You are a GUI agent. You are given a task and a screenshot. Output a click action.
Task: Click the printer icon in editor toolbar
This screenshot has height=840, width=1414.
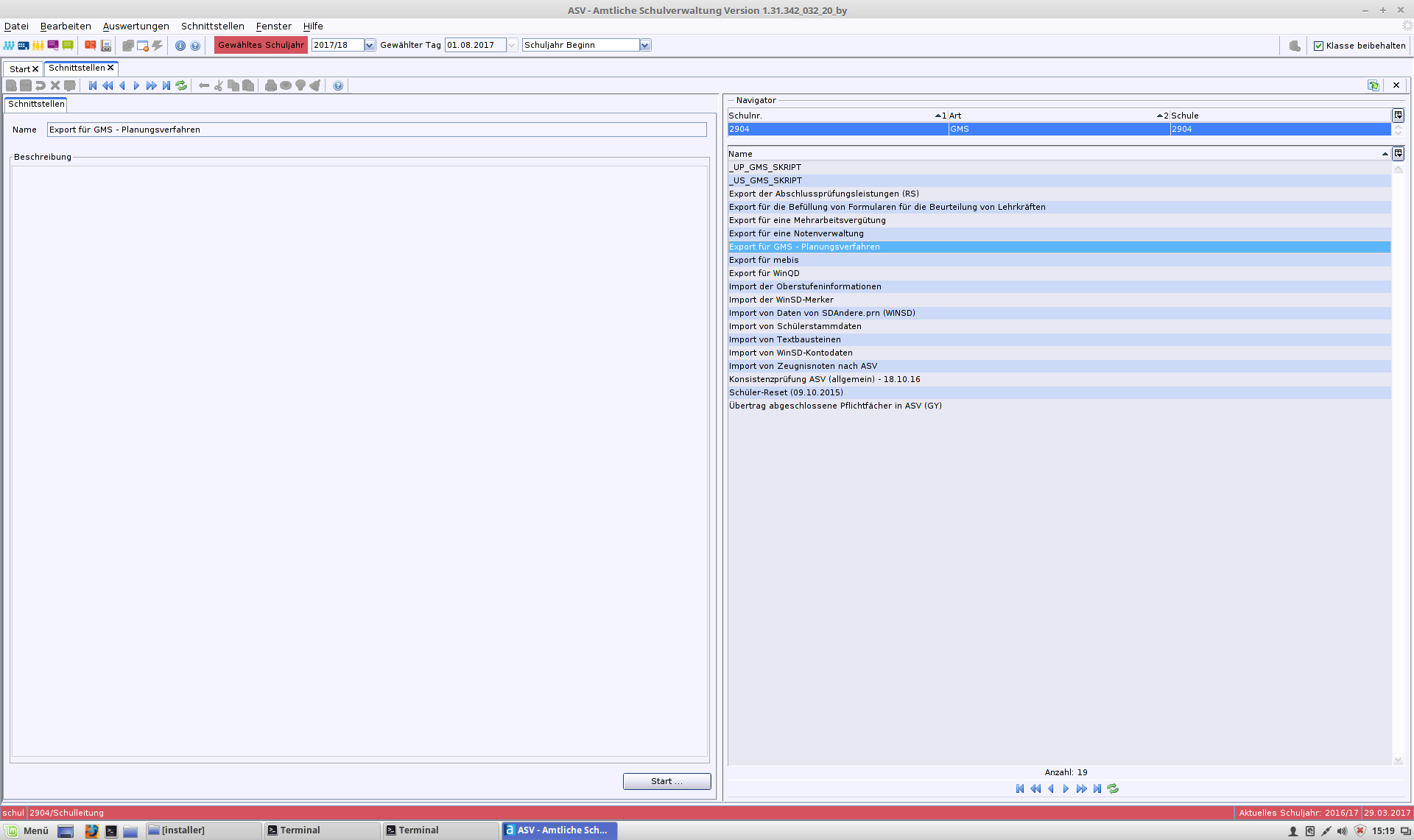coord(271,85)
